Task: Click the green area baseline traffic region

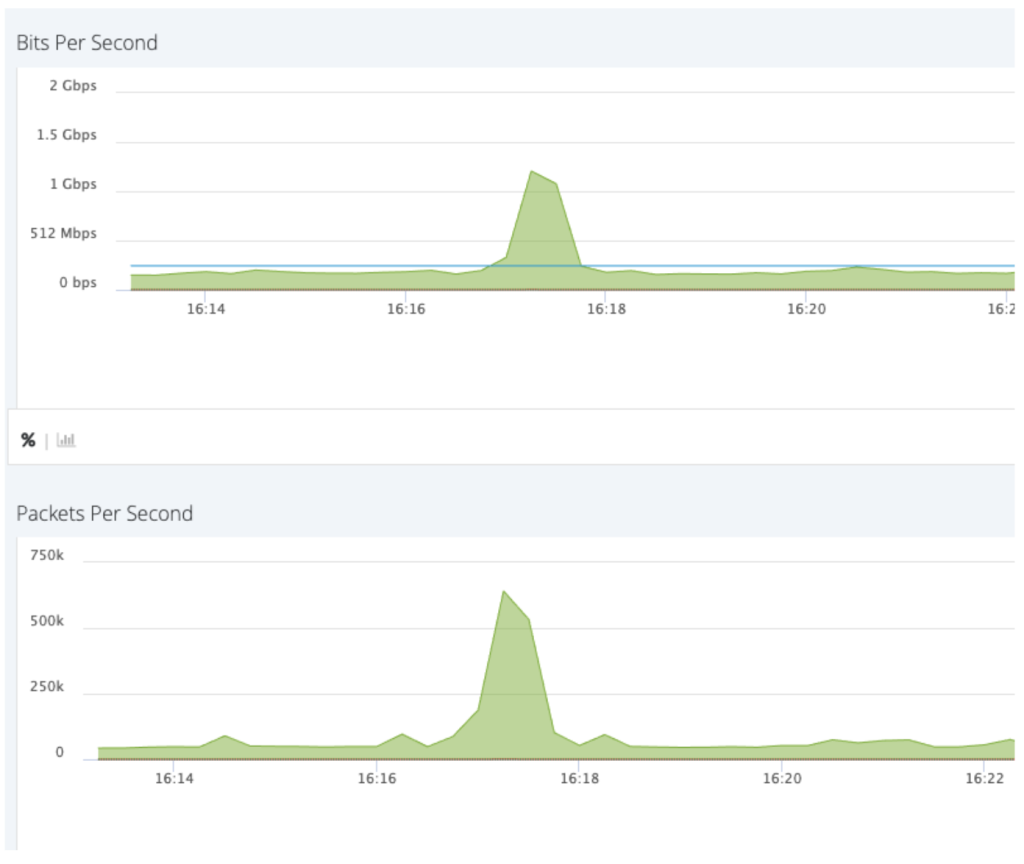Action: (300, 277)
